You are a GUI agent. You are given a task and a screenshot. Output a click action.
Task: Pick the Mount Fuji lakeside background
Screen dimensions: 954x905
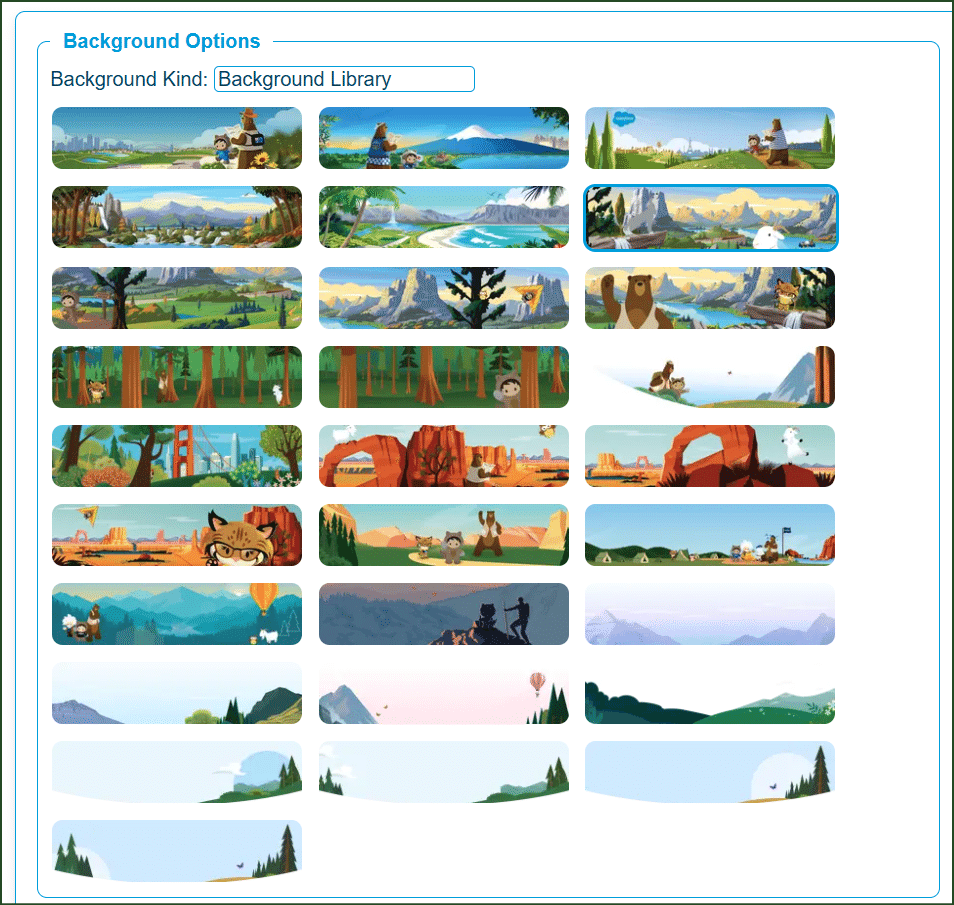(443, 137)
